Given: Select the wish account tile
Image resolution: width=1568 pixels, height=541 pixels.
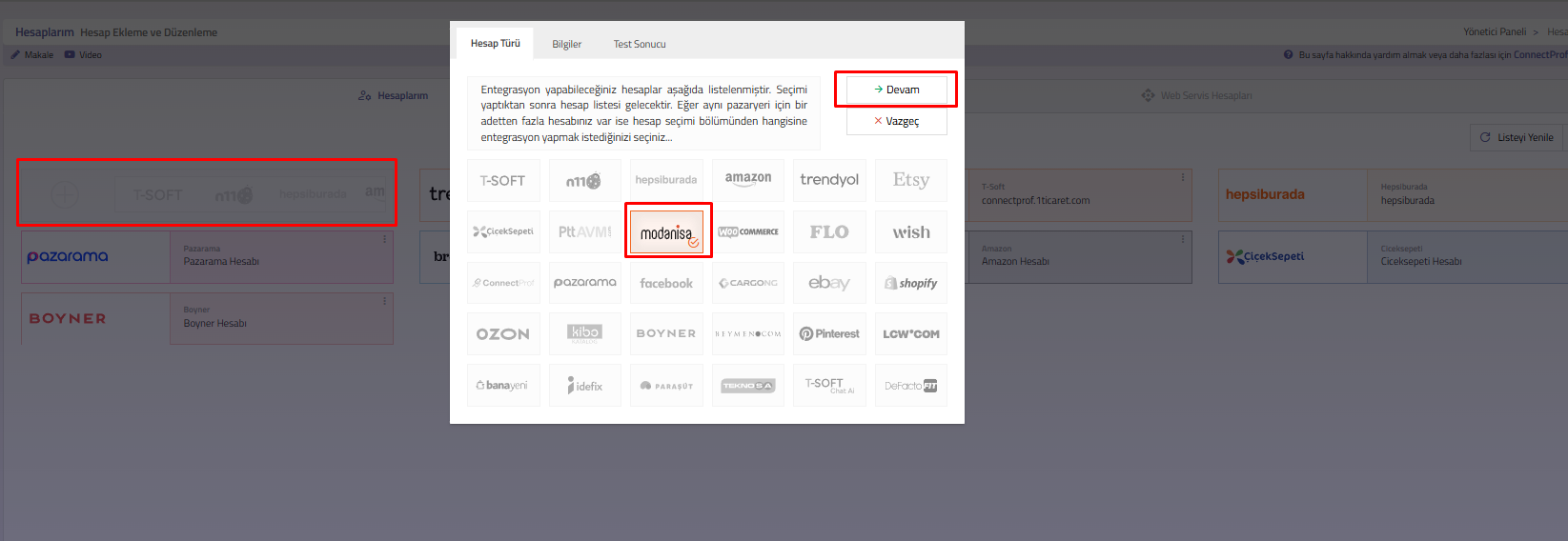Looking at the screenshot, I should pyautogui.click(x=911, y=231).
